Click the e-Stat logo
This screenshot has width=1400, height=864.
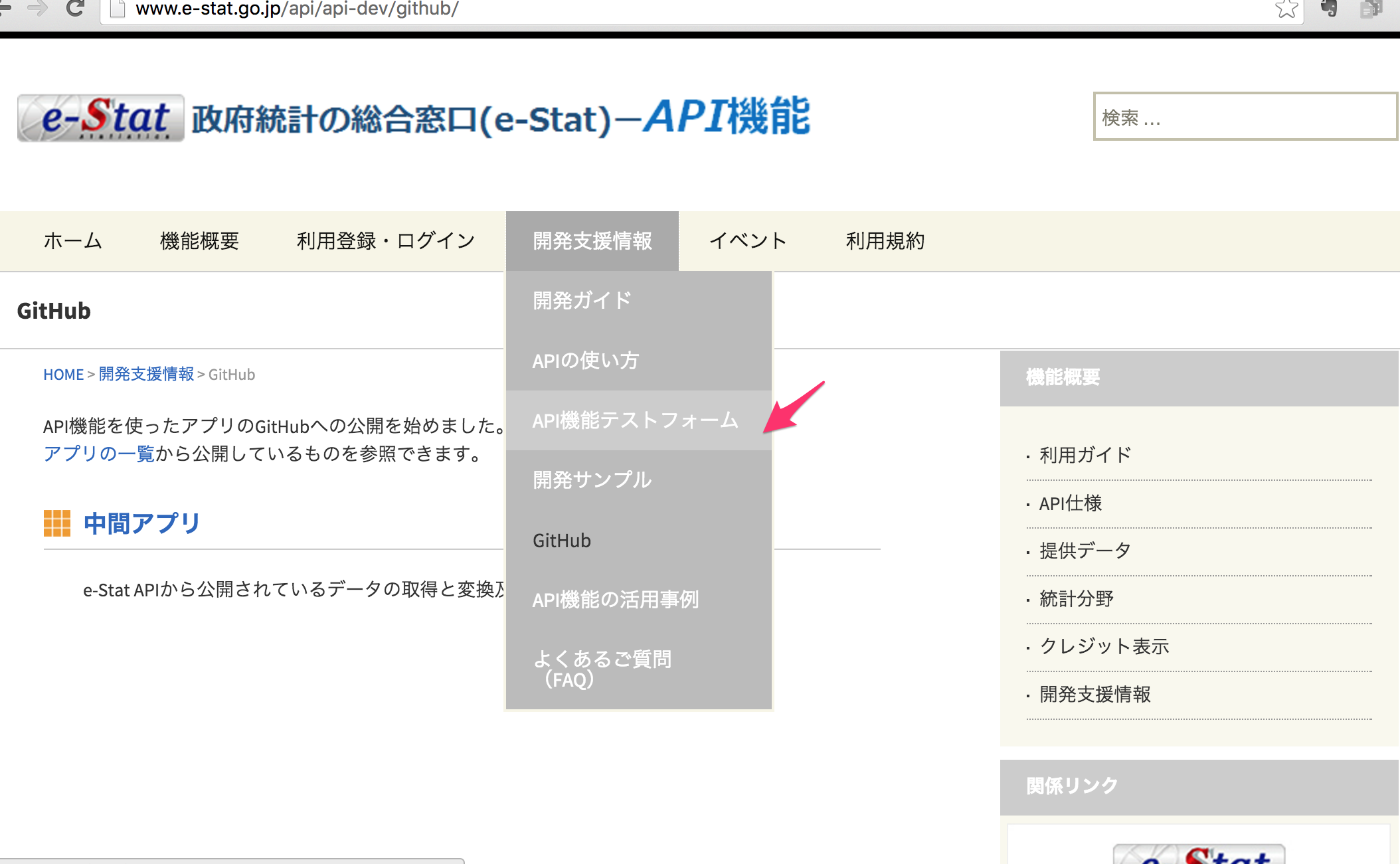[x=98, y=118]
